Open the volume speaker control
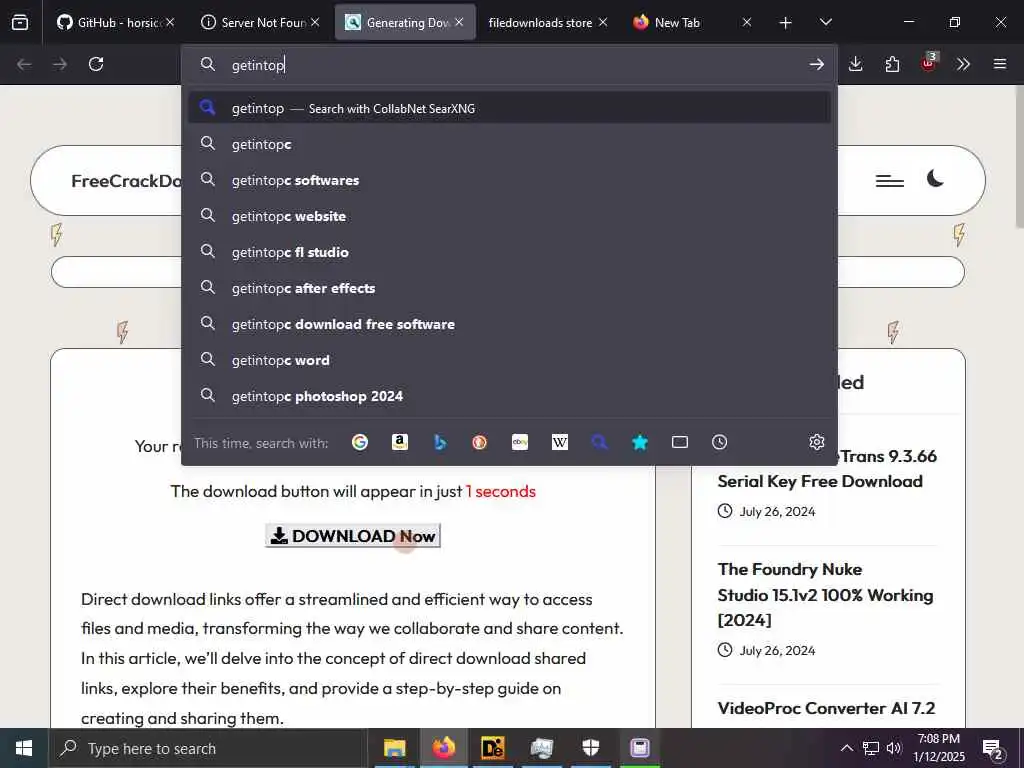Image resolution: width=1024 pixels, height=768 pixels. tap(894, 748)
